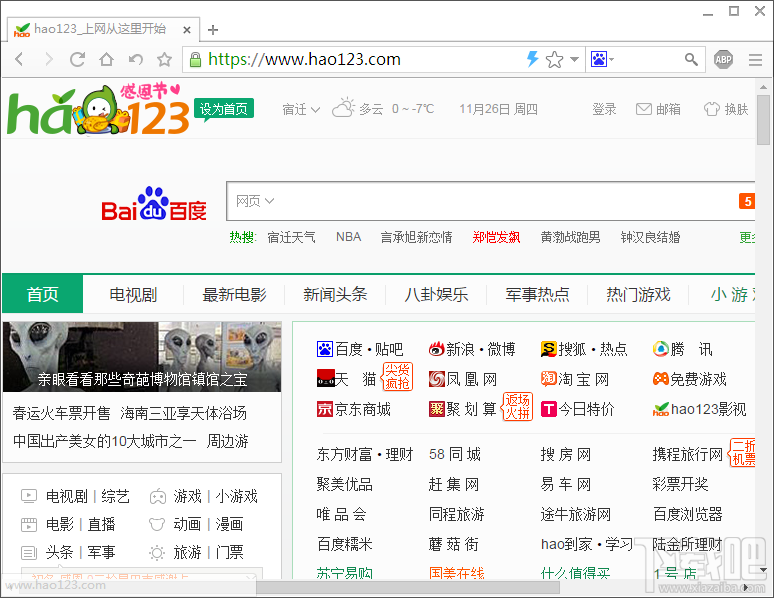Select the 首页 tab
Viewport: 774px width, 598px height.
(42, 294)
